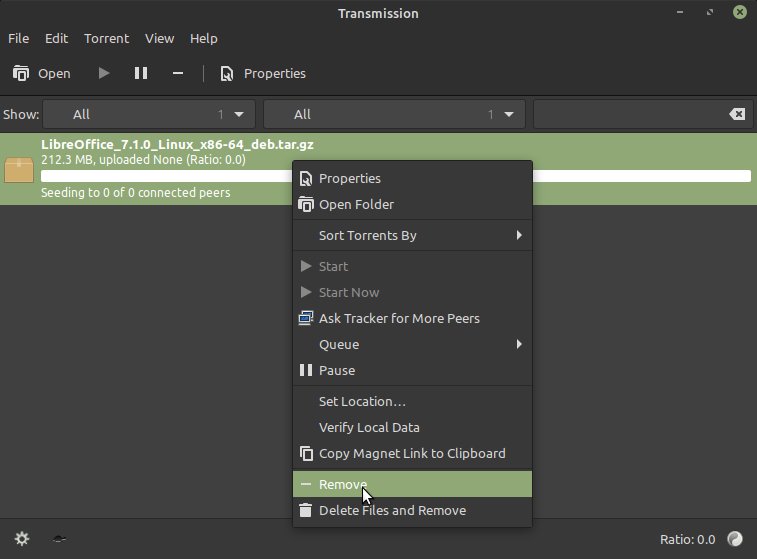This screenshot has width=757, height=559.
Task: Choose Pause in the context menu
Action: tap(412, 371)
